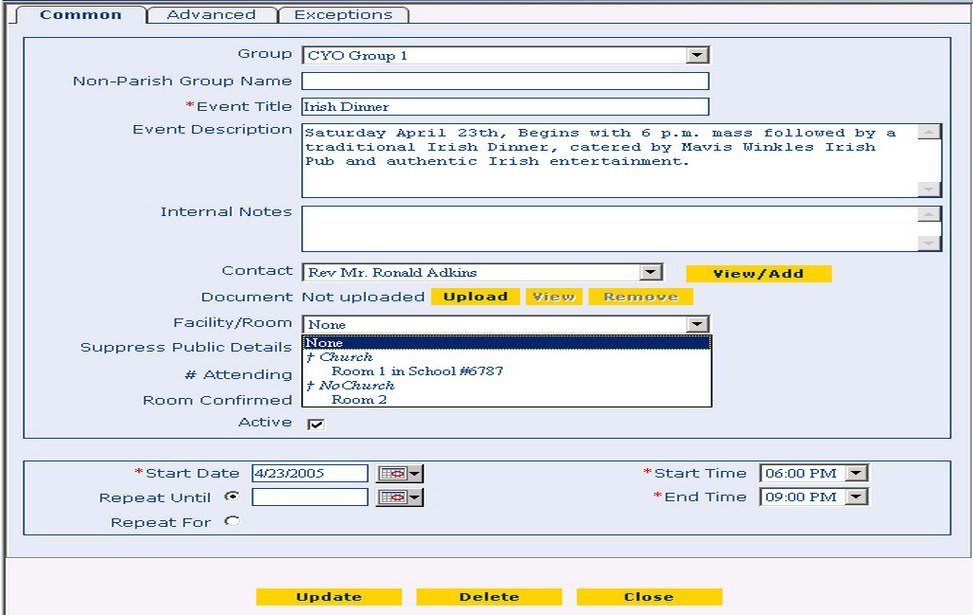Click the Update button
973x615 pixels.
[x=330, y=596]
